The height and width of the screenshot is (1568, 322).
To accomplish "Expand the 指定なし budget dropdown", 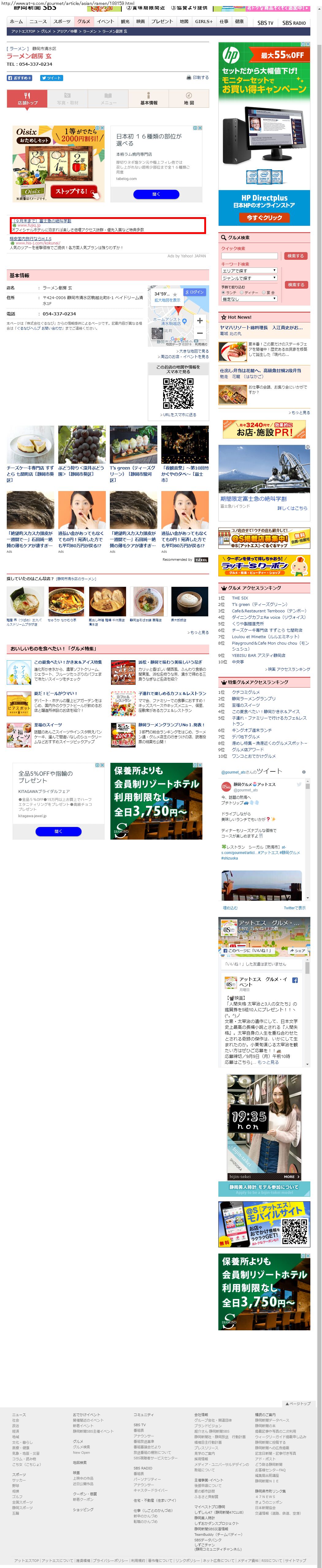I will coord(249,299).
